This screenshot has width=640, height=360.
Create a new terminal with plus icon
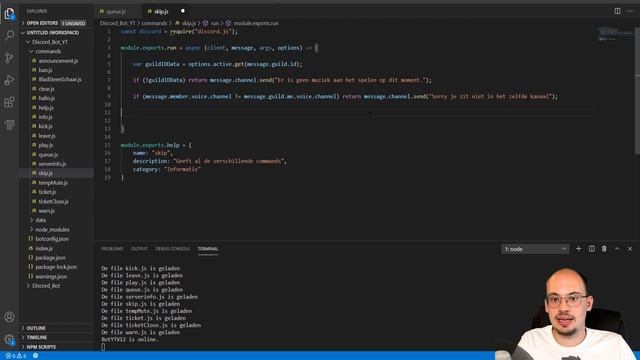point(578,249)
